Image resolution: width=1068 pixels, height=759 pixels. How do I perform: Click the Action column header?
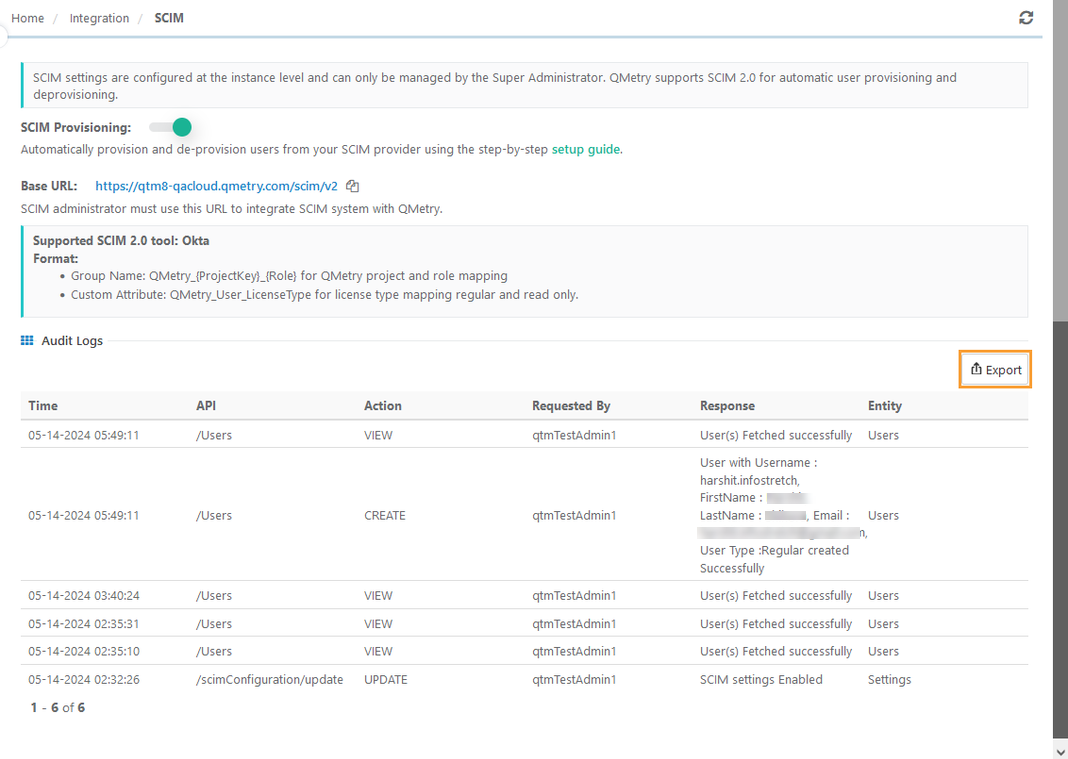382,405
